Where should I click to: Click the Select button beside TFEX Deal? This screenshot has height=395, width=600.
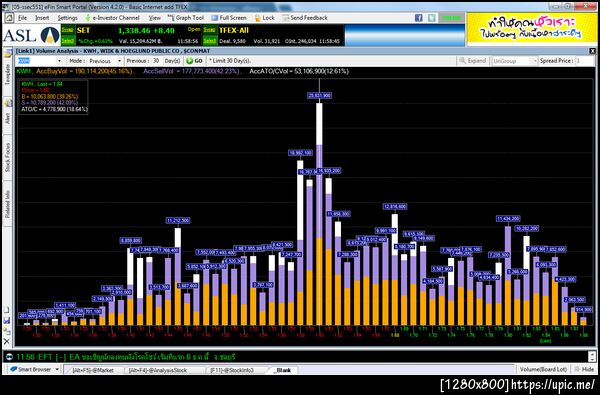(x=209, y=40)
